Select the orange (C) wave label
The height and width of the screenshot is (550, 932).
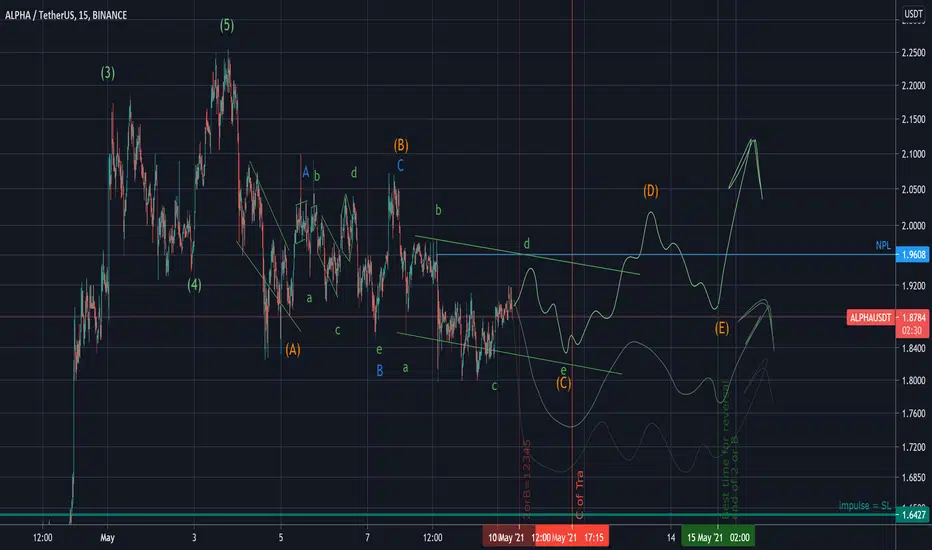(563, 384)
